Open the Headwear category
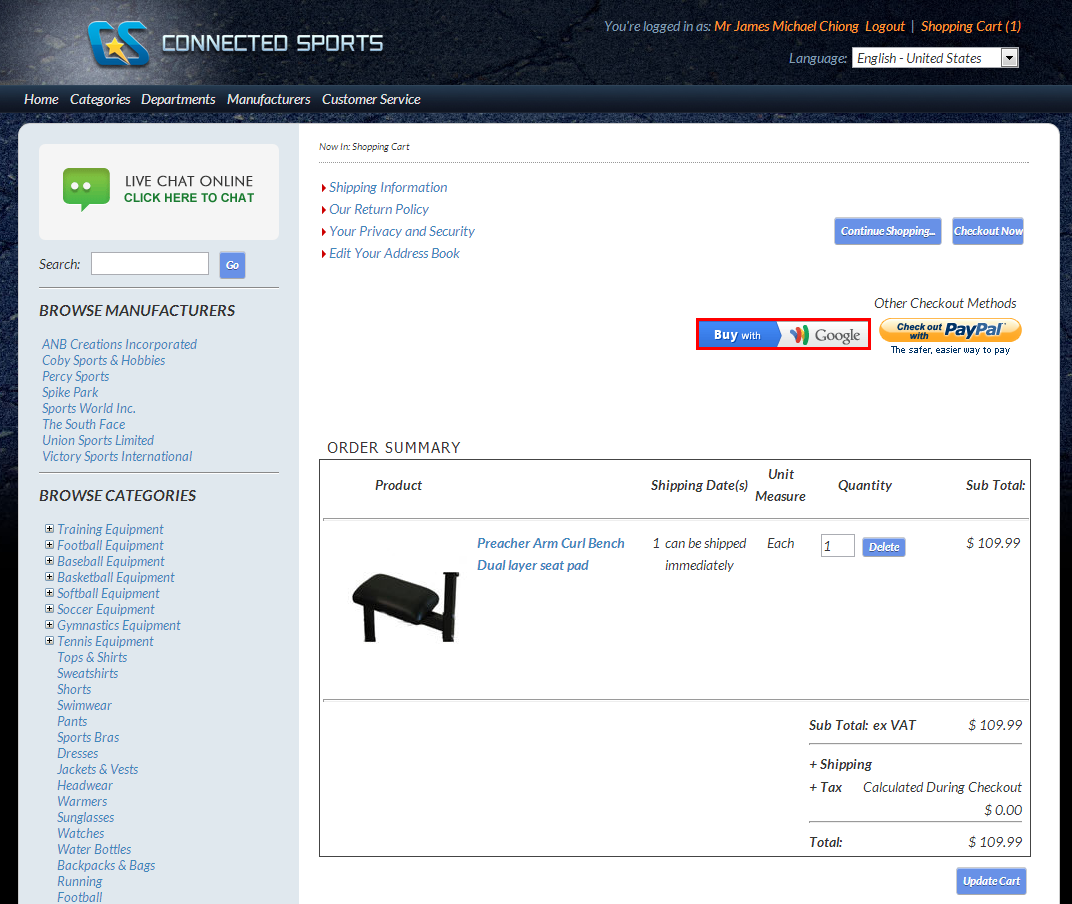Screen dimensions: 1072x904 85,785
